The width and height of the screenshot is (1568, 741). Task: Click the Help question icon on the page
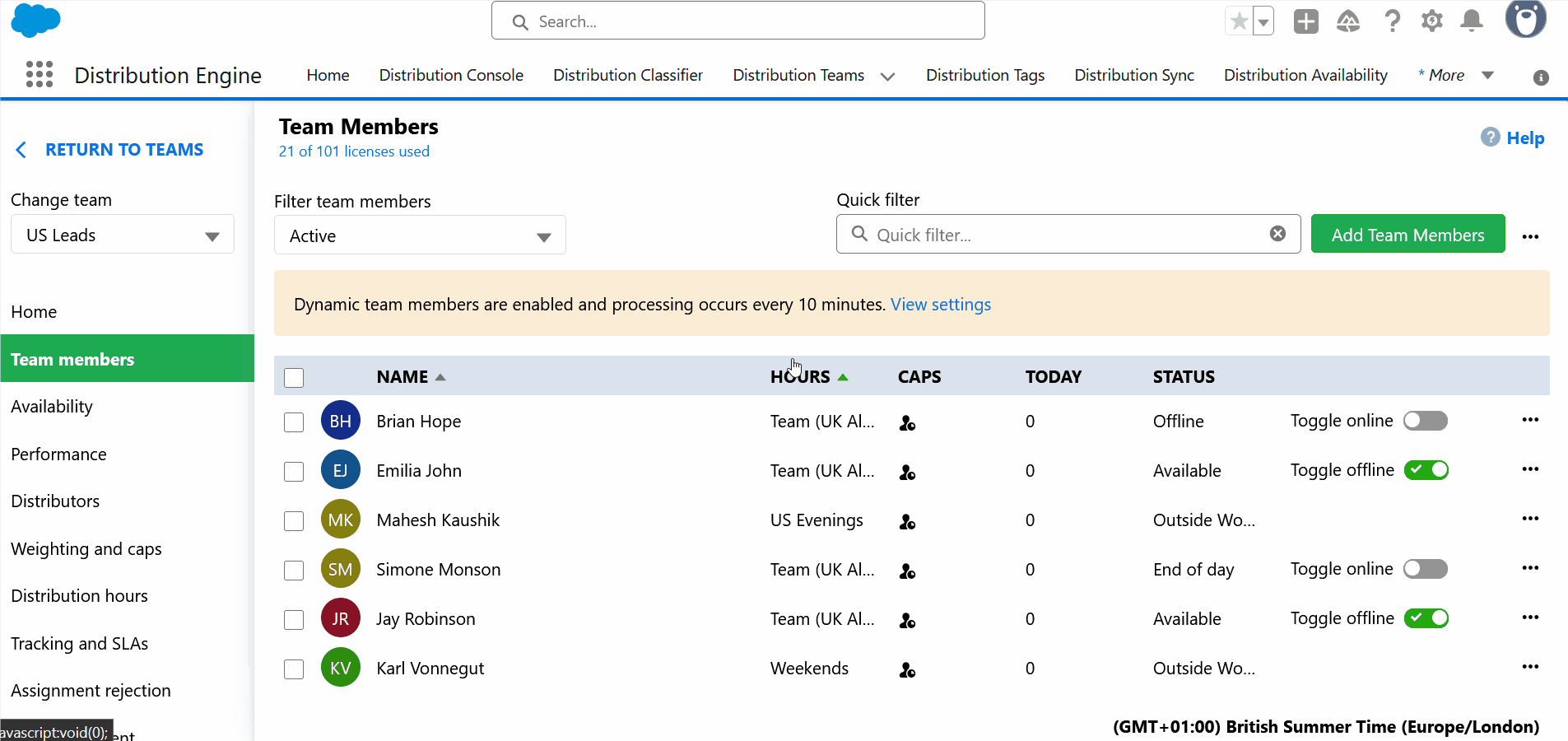point(1491,137)
